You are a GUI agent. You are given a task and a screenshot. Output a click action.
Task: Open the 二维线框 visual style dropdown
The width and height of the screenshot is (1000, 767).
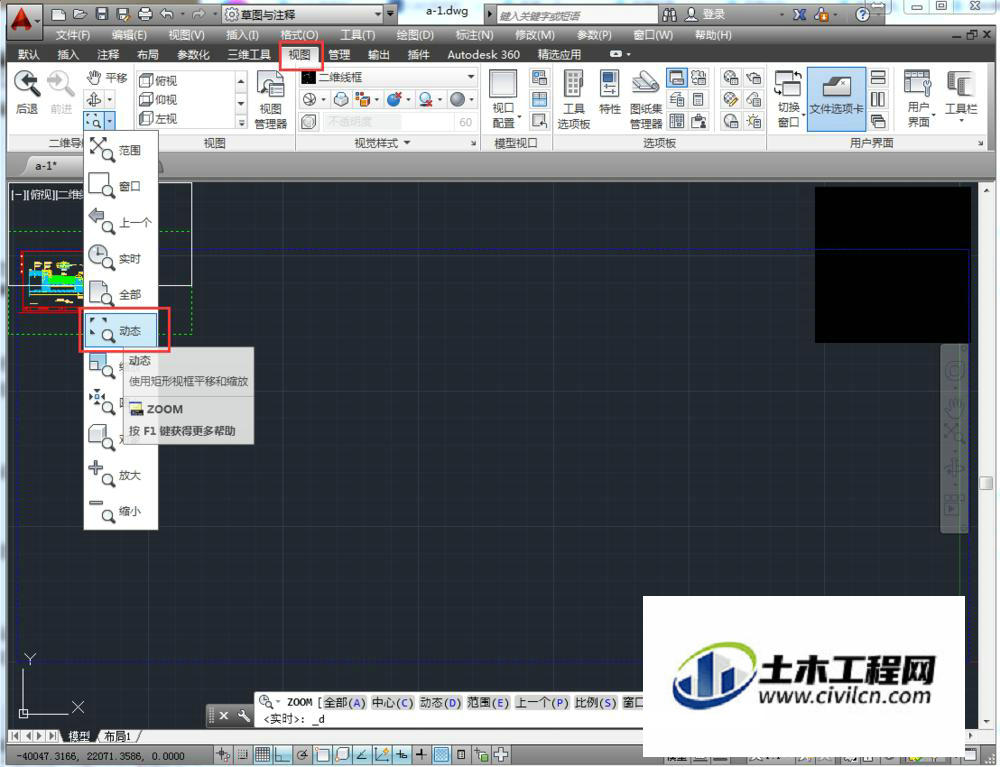(x=388, y=77)
